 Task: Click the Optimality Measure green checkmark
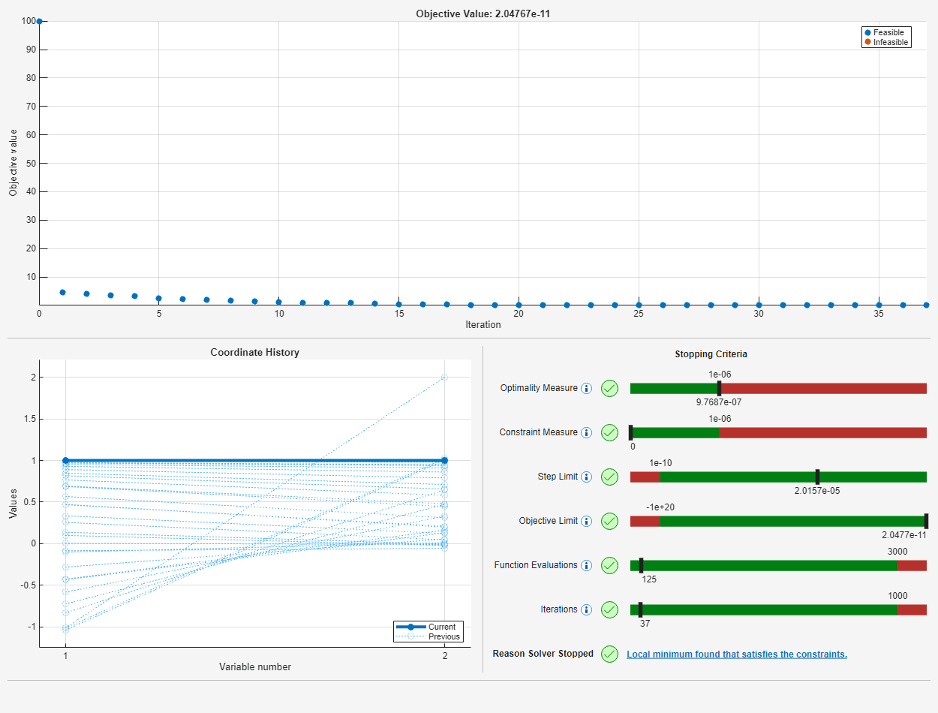pyautogui.click(x=610, y=388)
